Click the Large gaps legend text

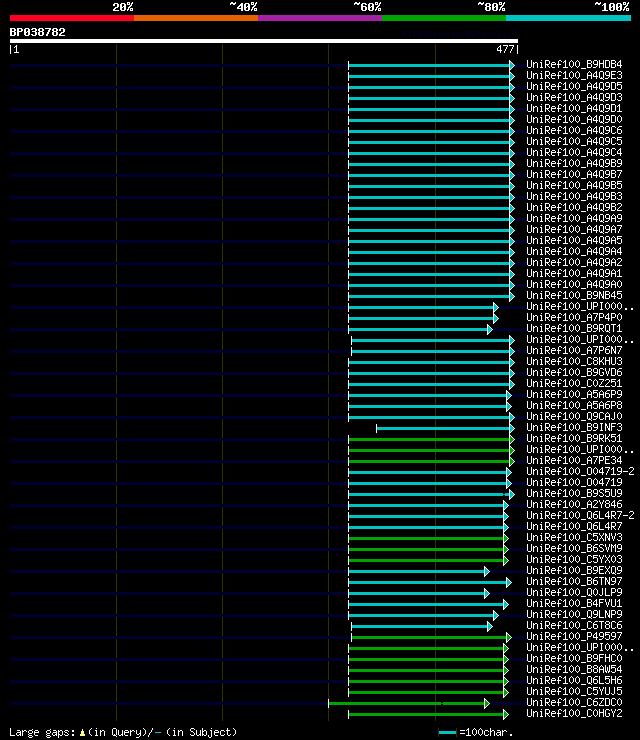point(123,732)
